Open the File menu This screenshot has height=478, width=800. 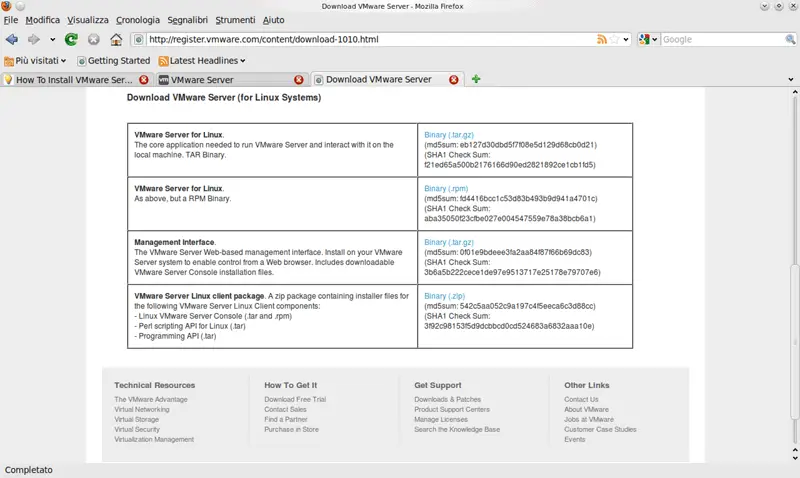click(x=11, y=20)
